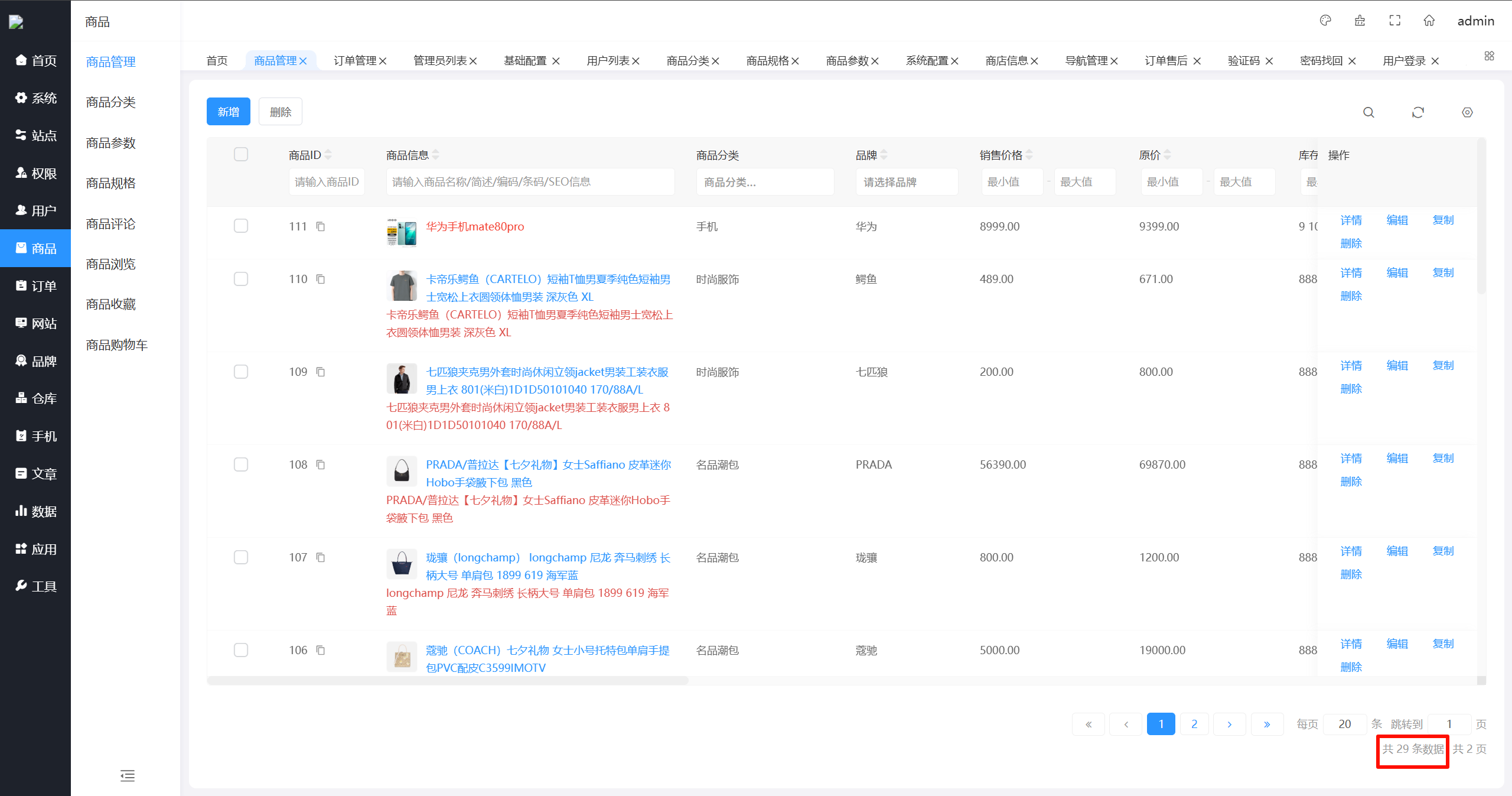Viewport: 1512px width, 796px height.
Task: Close the 商品管理 tab
Action: tap(303, 61)
